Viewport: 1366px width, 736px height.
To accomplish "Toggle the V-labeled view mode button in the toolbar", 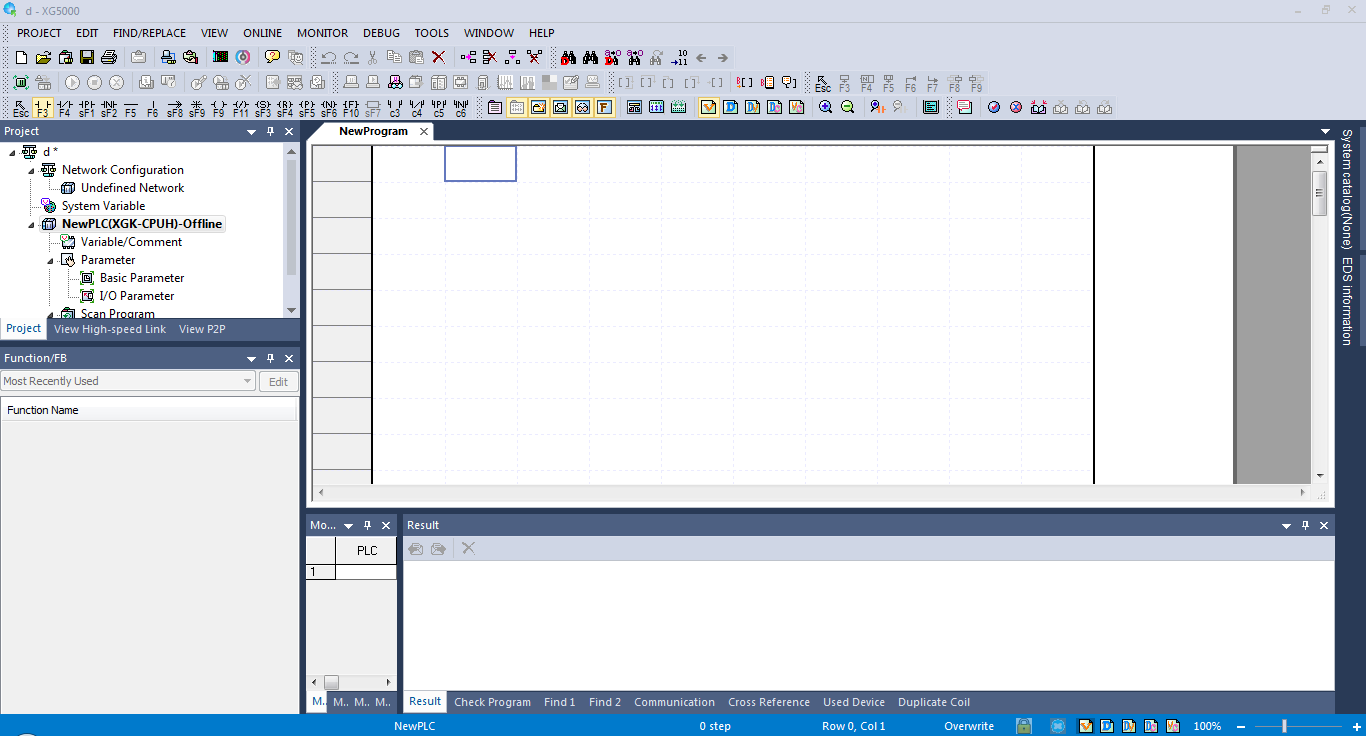I will pos(708,107).
